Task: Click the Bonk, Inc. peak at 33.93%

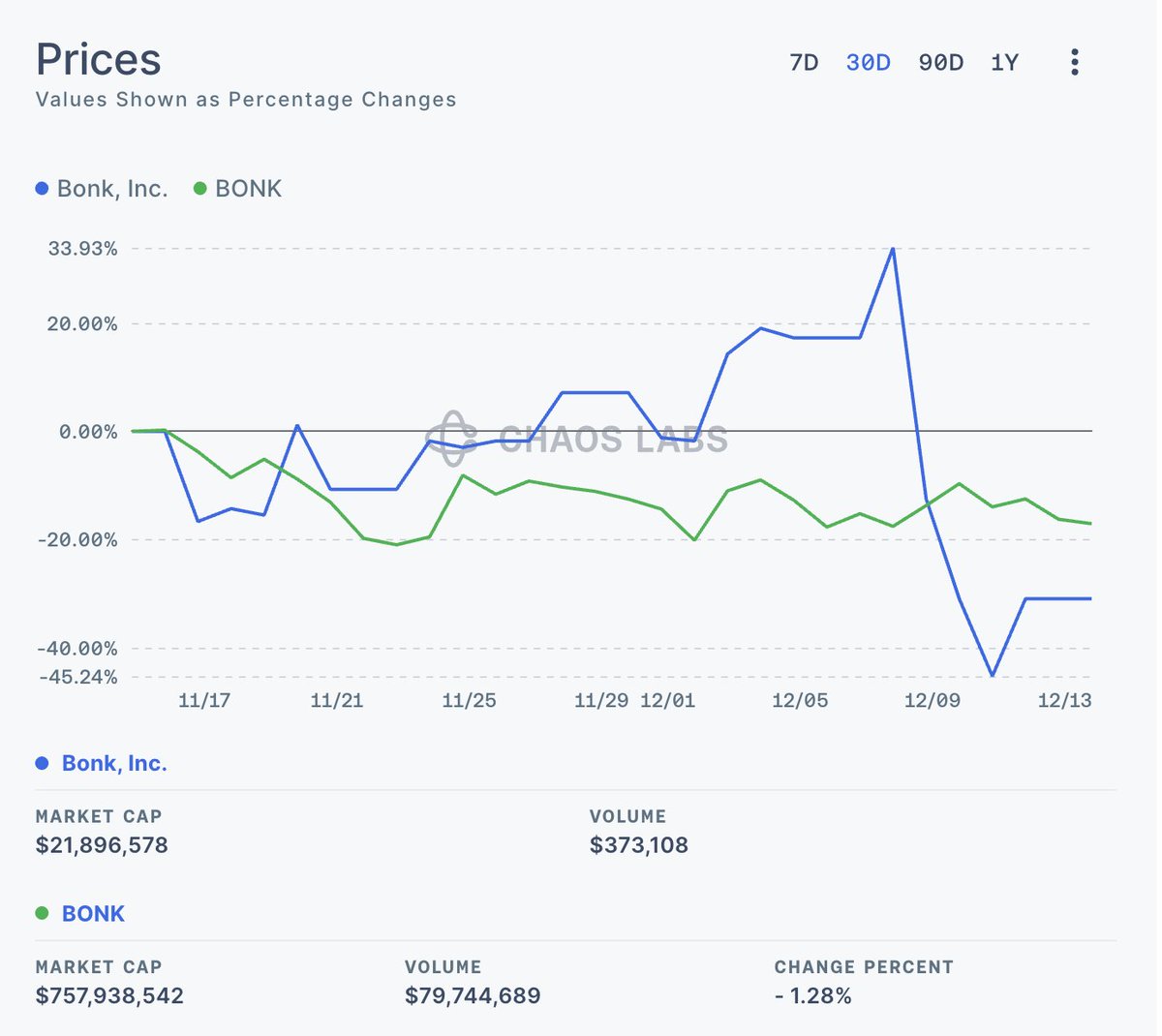Action: (892, 249)
